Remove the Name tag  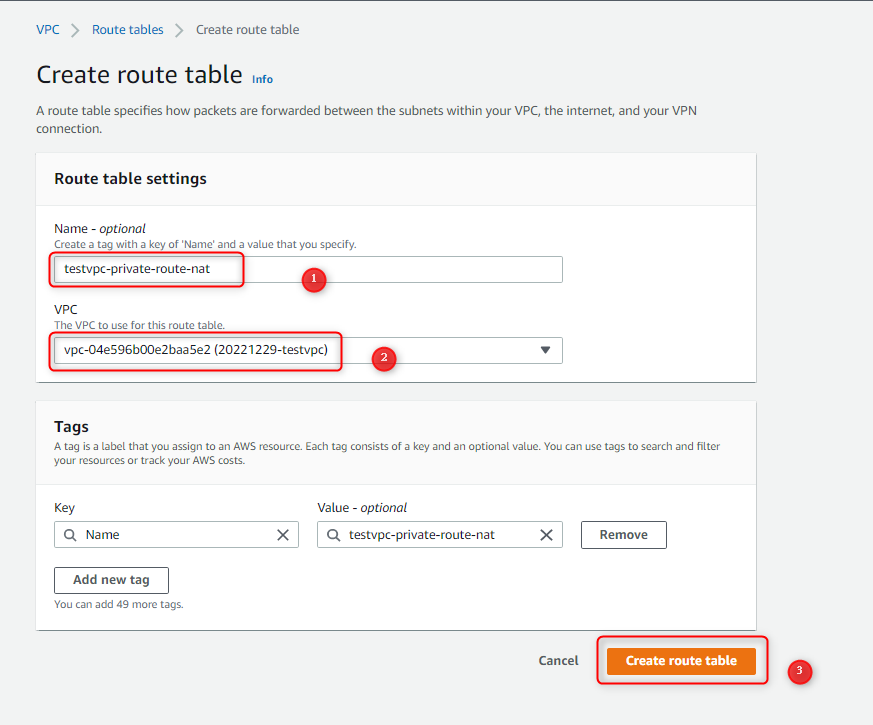(624, 535)
